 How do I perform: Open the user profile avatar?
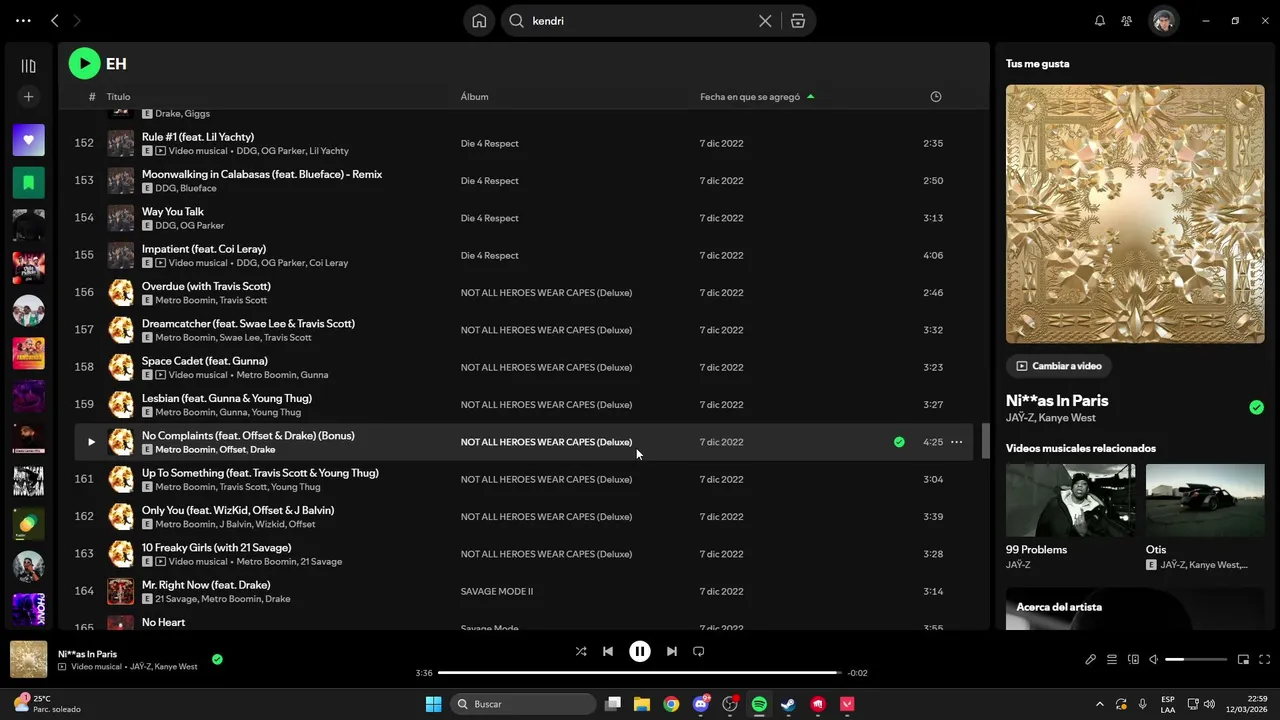point(1163,20)
